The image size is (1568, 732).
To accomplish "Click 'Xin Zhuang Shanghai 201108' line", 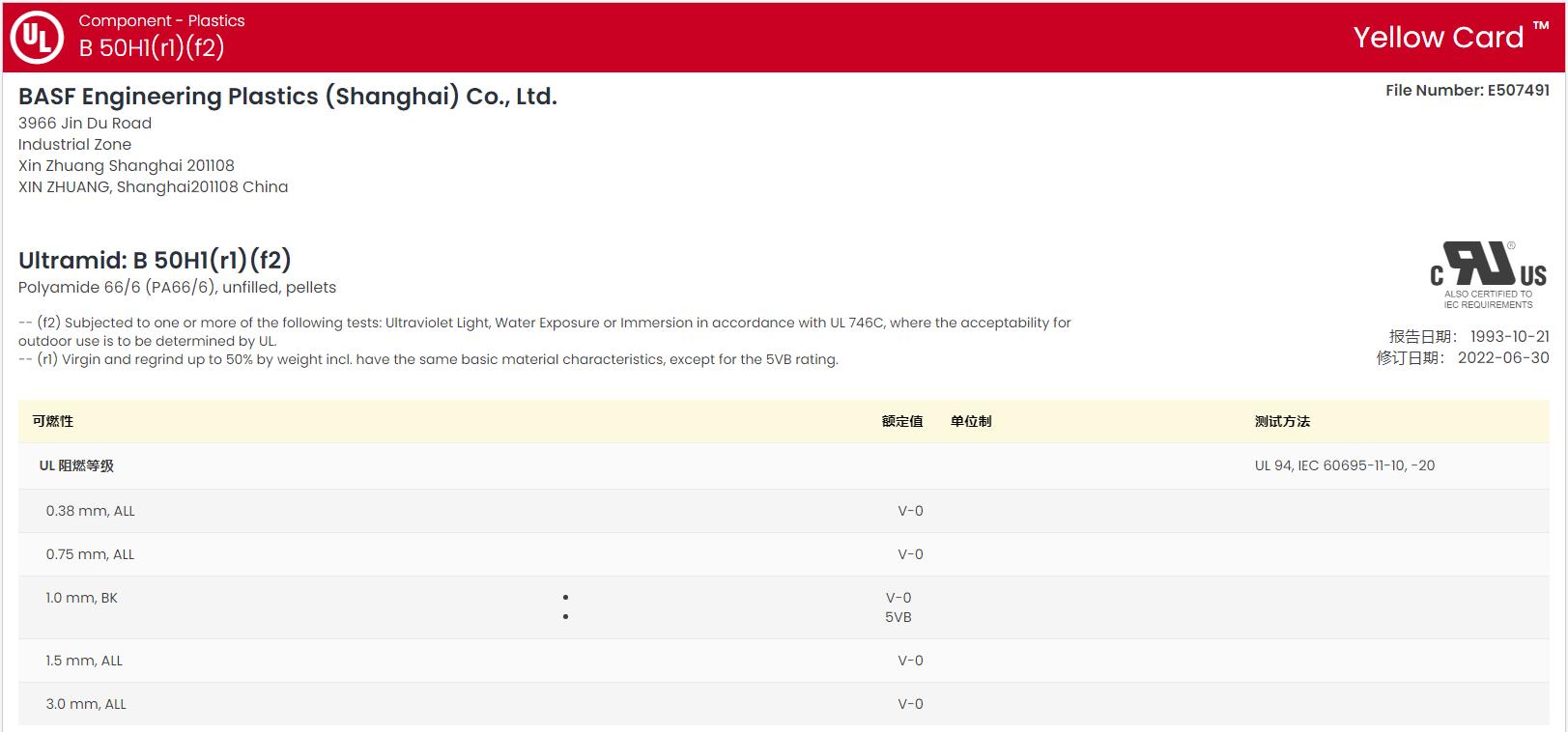I will coord(127,165).
